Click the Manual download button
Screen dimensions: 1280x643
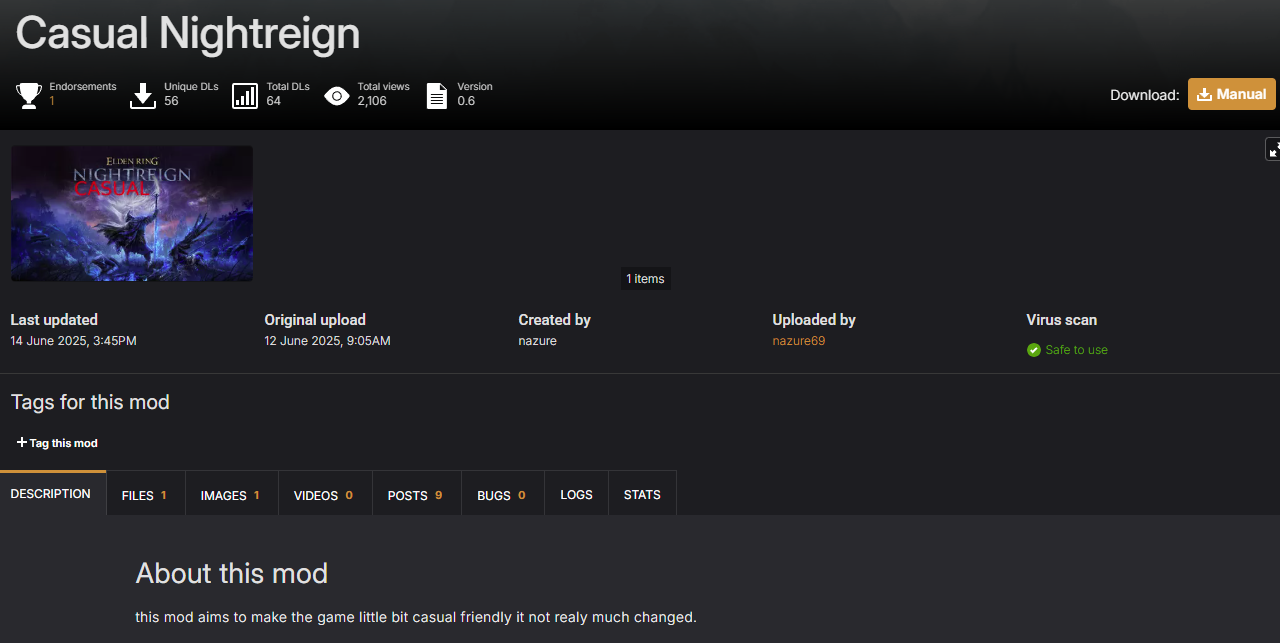(x=1231, y=94)
